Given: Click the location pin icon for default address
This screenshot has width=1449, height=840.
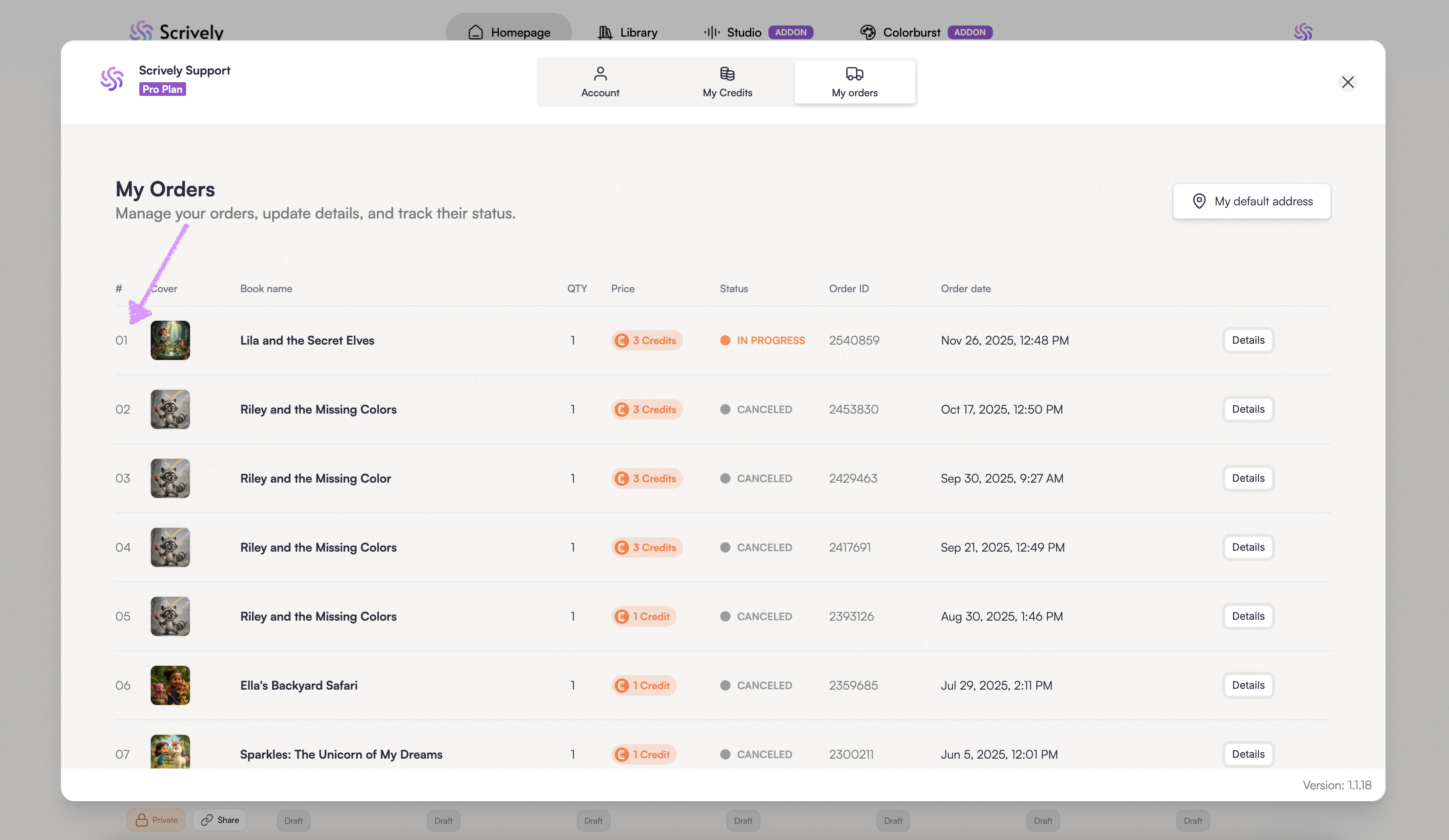Looking at the screenshot, I should tap(1199, 201).
